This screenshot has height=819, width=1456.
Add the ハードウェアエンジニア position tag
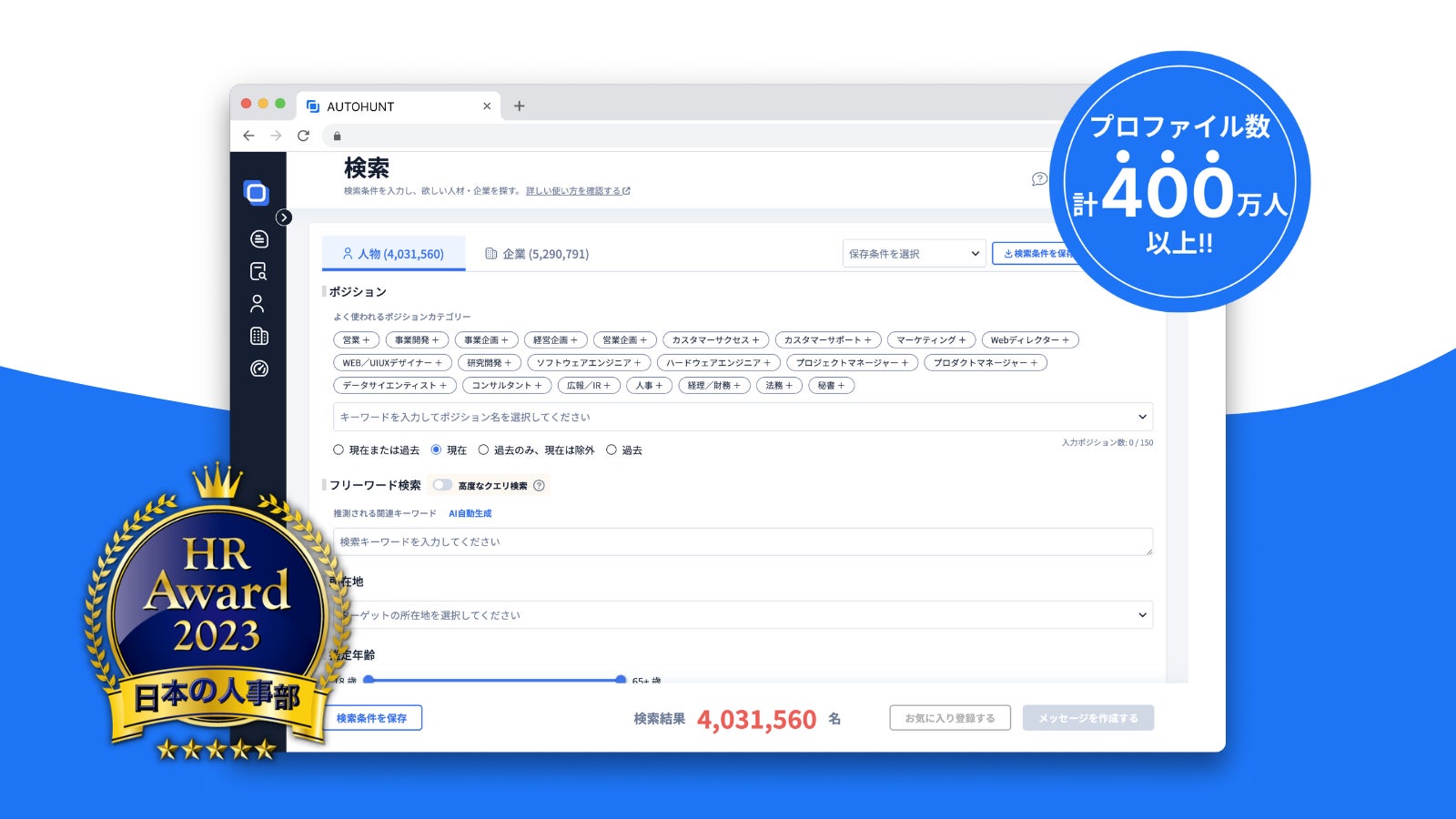pyautogui.click(x=718, y=363)
